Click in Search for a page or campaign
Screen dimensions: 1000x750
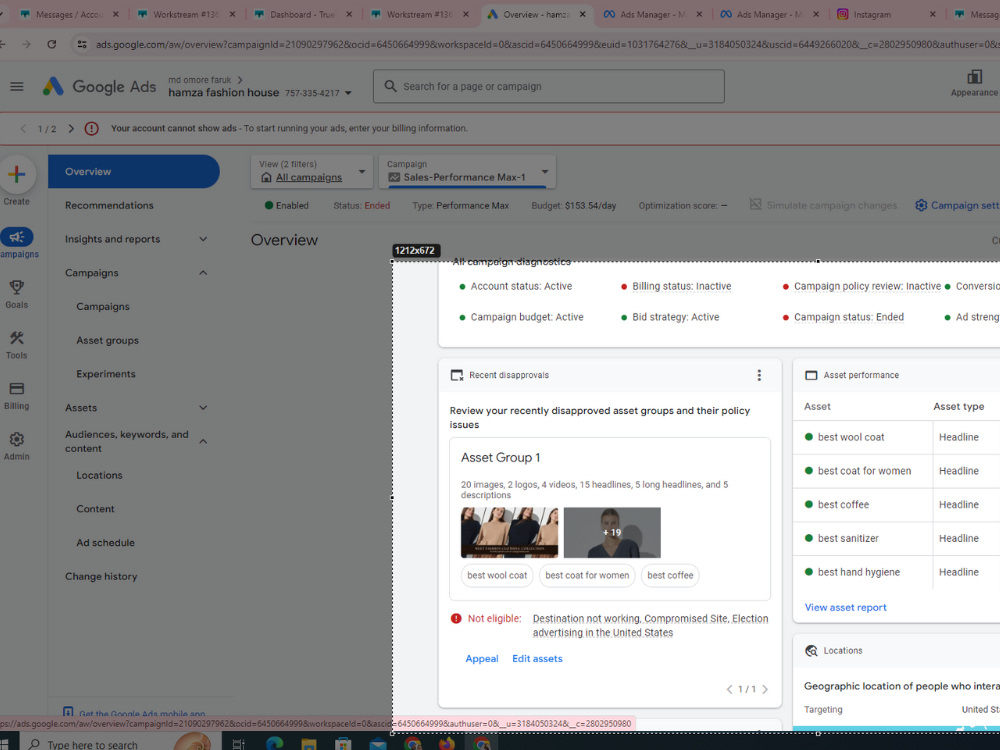click(548, 86)
